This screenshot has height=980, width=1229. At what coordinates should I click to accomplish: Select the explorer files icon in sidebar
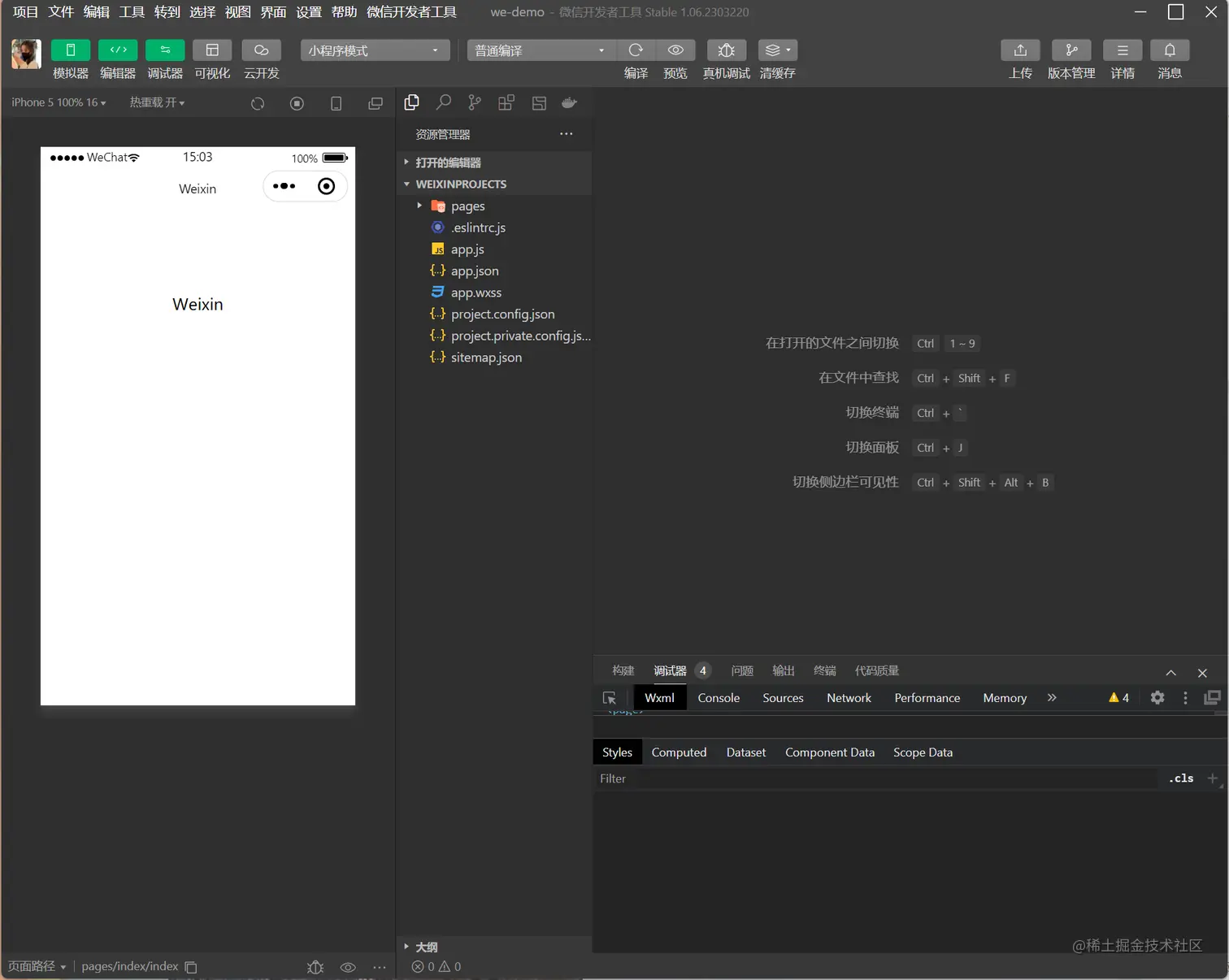[x=412, y=102]
